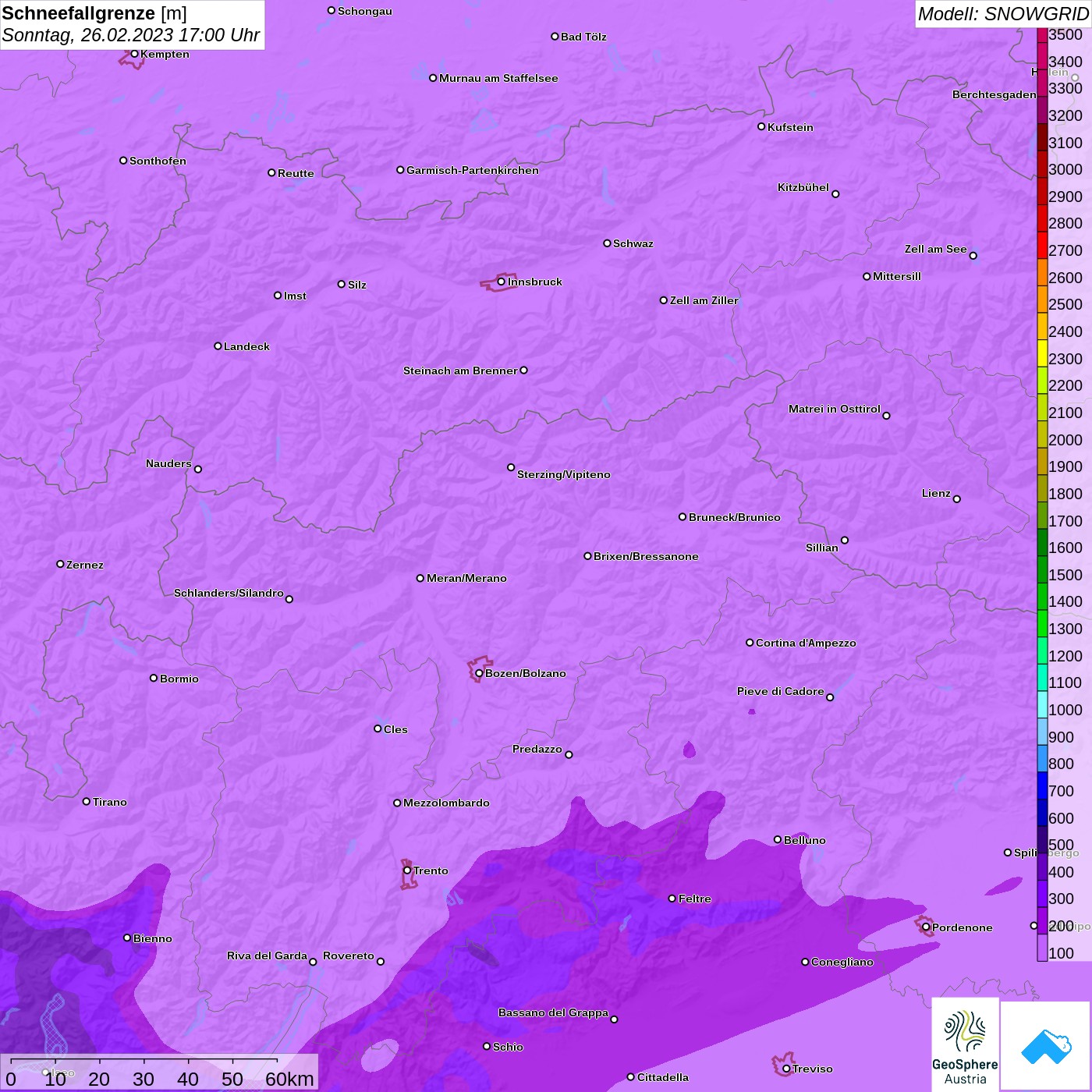This screenshot has width=1092, height=1092.
Task: Click the Predazzo marker dot
Action: [x=569, y=754]
